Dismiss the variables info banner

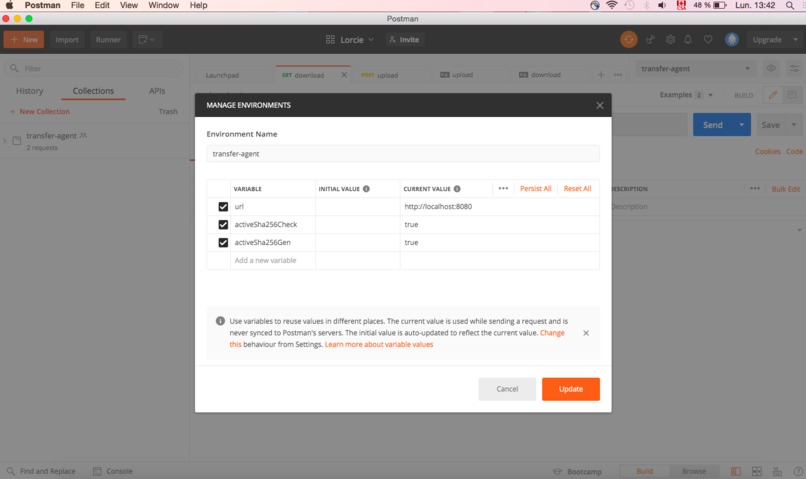586,333
